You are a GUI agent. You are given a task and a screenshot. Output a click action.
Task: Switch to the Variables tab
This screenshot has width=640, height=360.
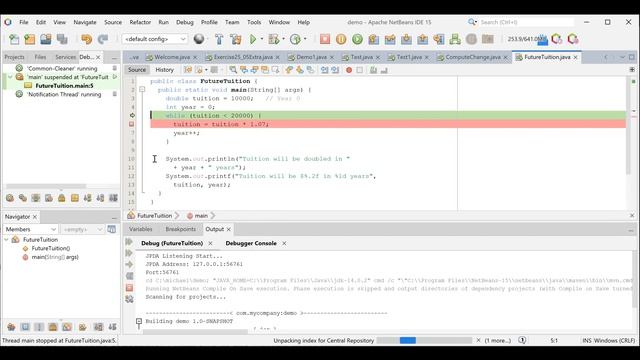140,229
